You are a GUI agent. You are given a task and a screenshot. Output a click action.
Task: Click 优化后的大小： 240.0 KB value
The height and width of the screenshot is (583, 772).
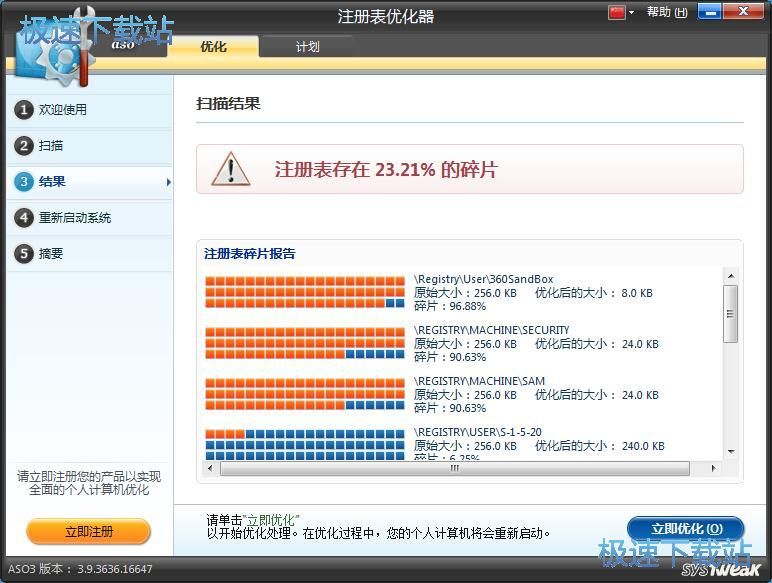[x=600, y=446]
